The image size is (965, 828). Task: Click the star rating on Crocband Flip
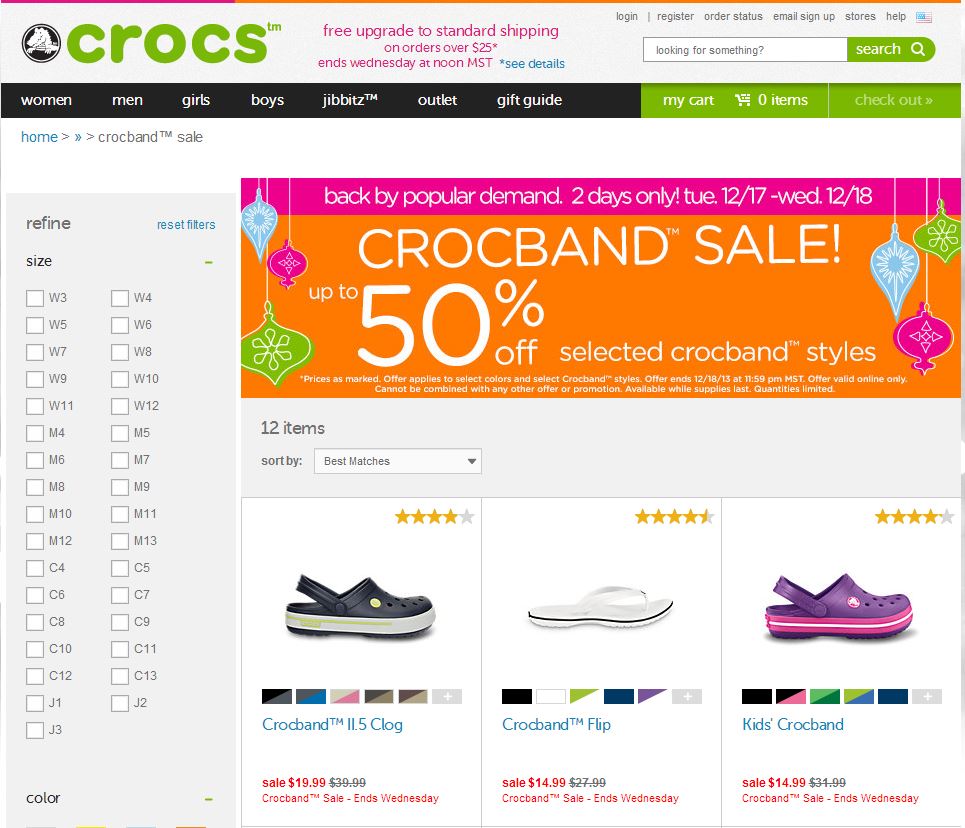tap(674, 517)
